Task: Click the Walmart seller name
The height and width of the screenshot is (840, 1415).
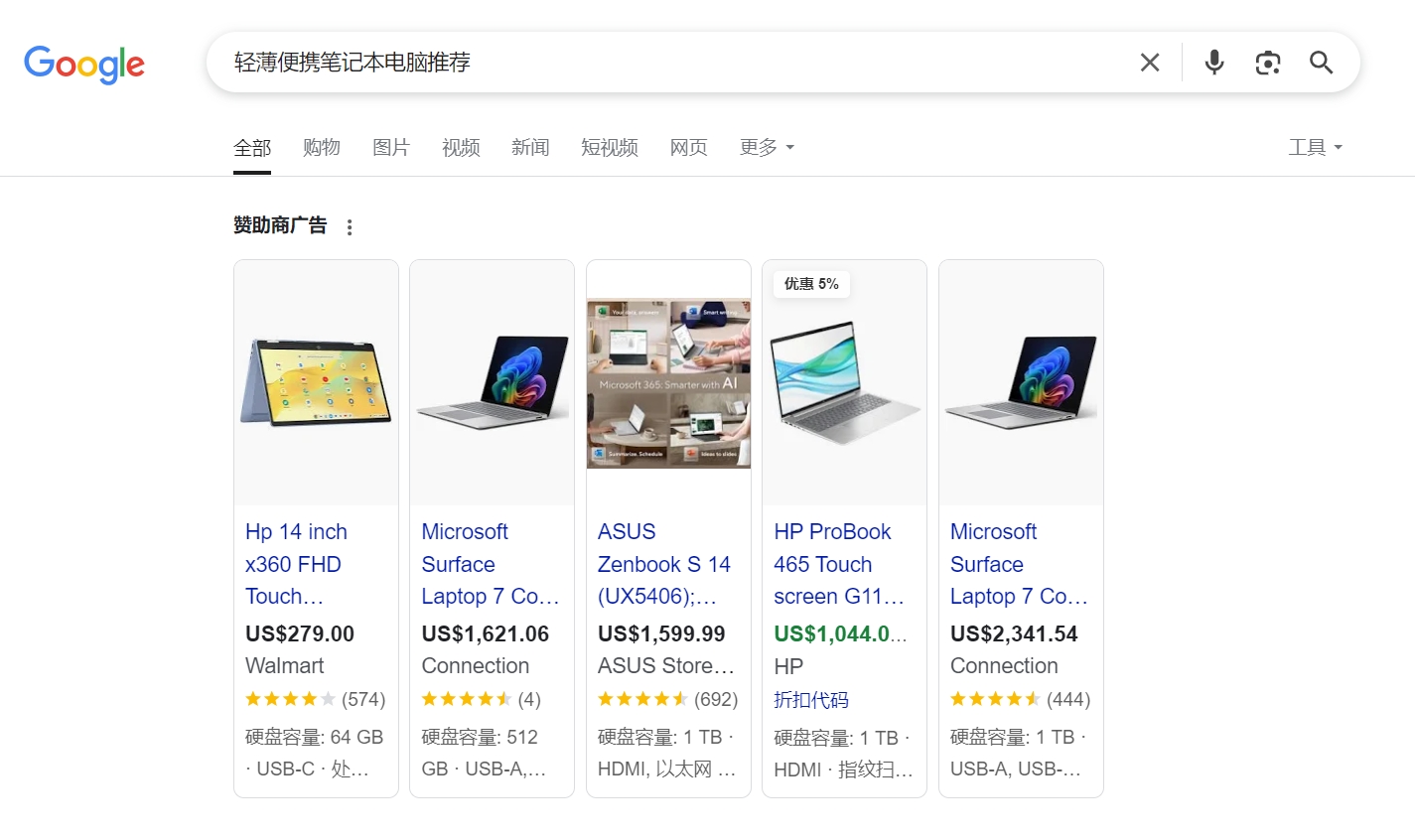Action: [x=285, y=666]
